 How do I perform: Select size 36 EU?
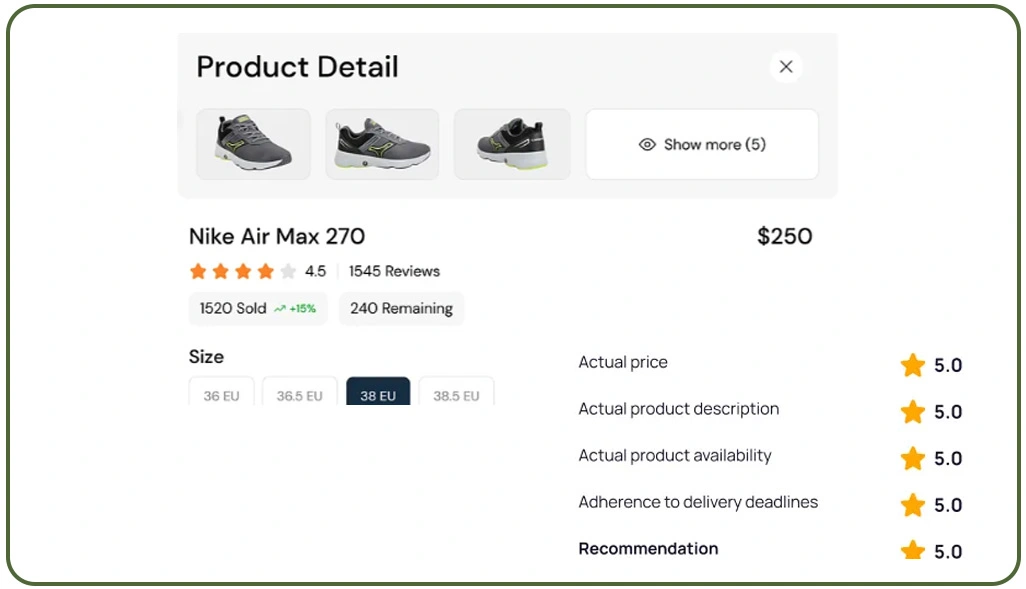click(221, 391)
